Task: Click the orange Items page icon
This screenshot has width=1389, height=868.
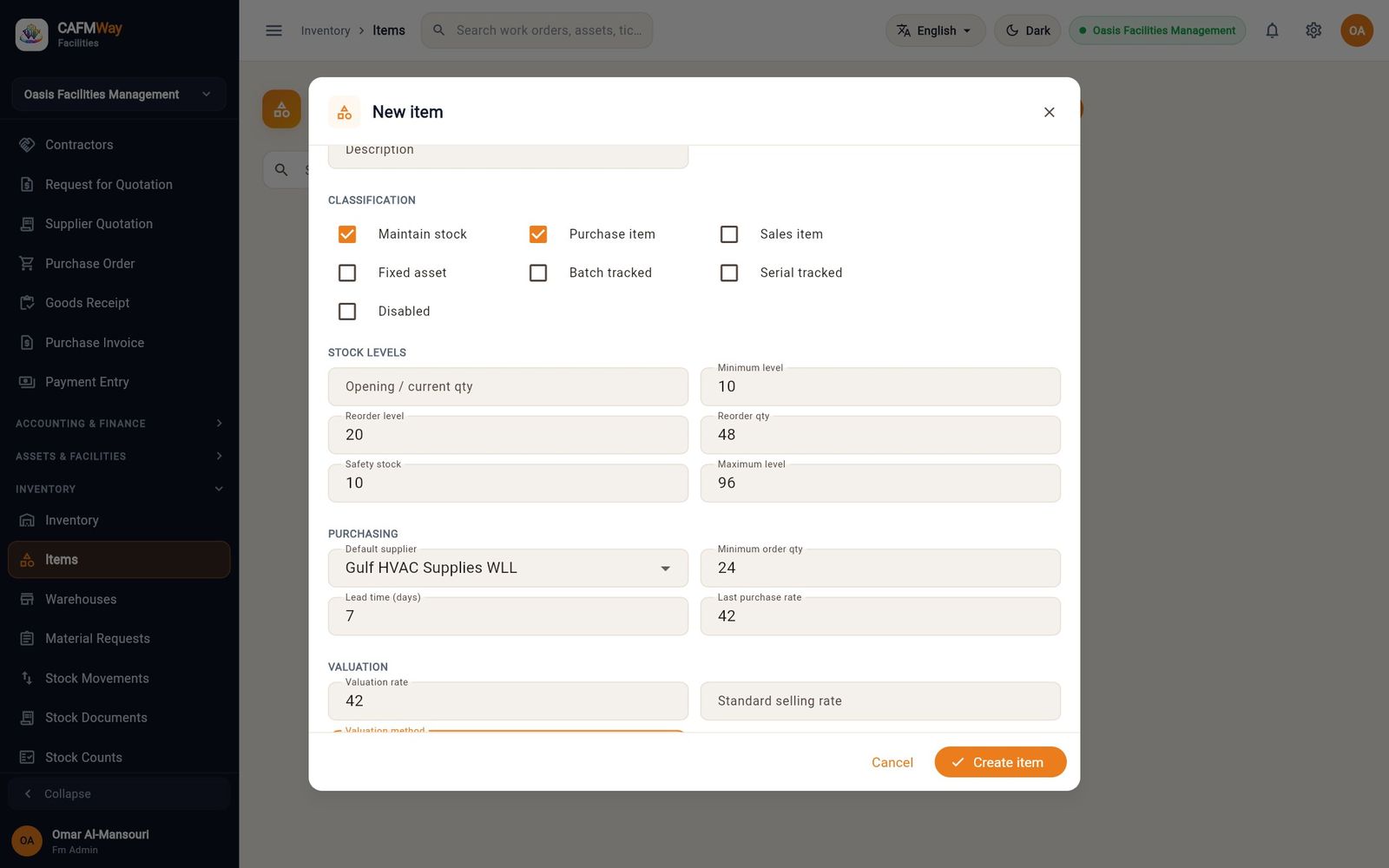Action: pos(281,109)
